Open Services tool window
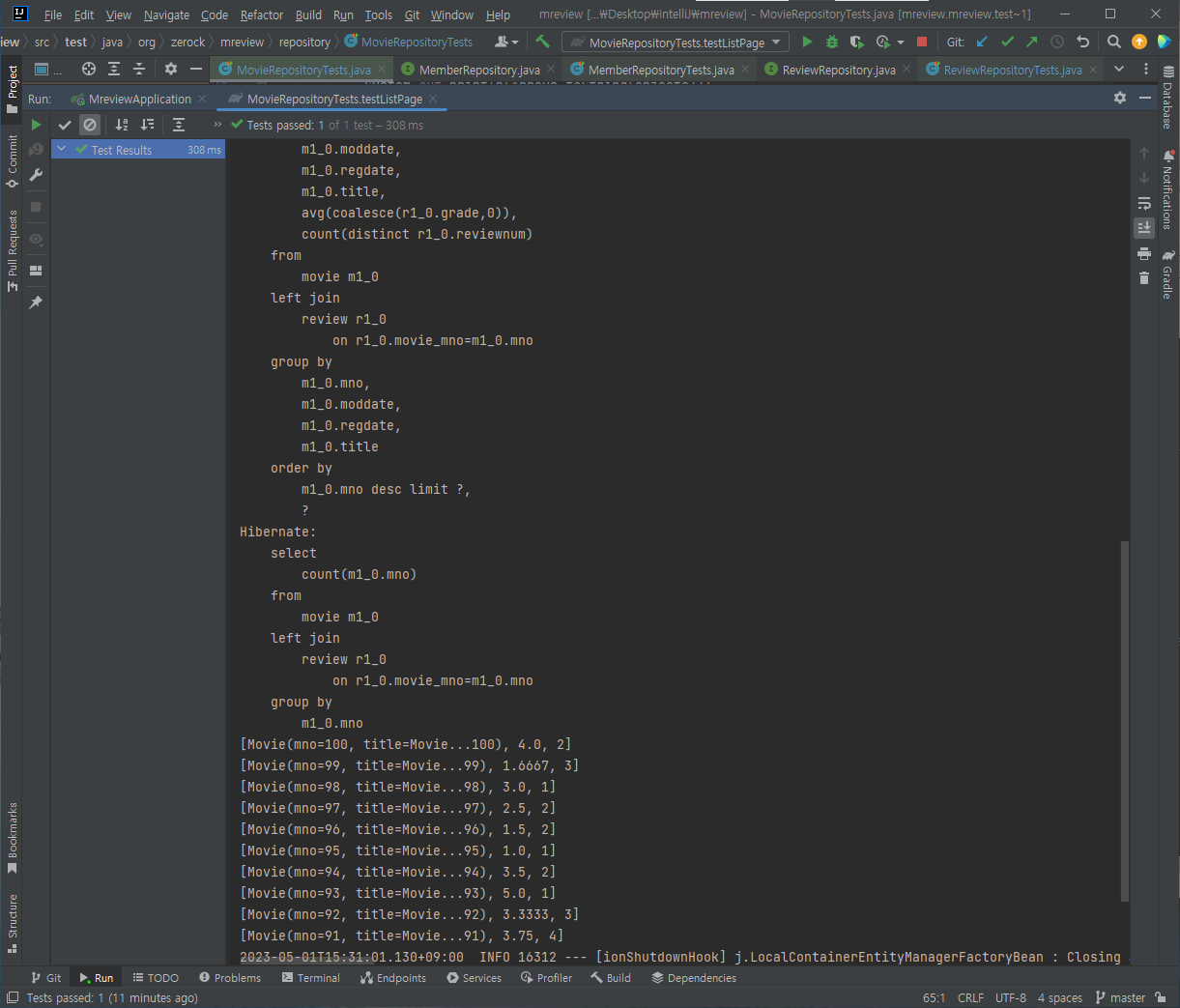This screenshot has width=1180, height=1008. click(474, 978)
